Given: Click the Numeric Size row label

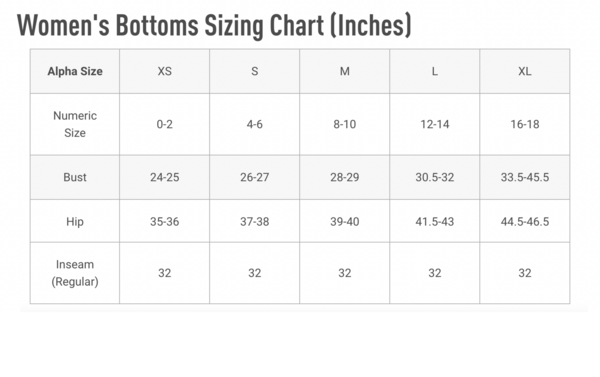Looking at the screenshot, I should coord(75,124).
